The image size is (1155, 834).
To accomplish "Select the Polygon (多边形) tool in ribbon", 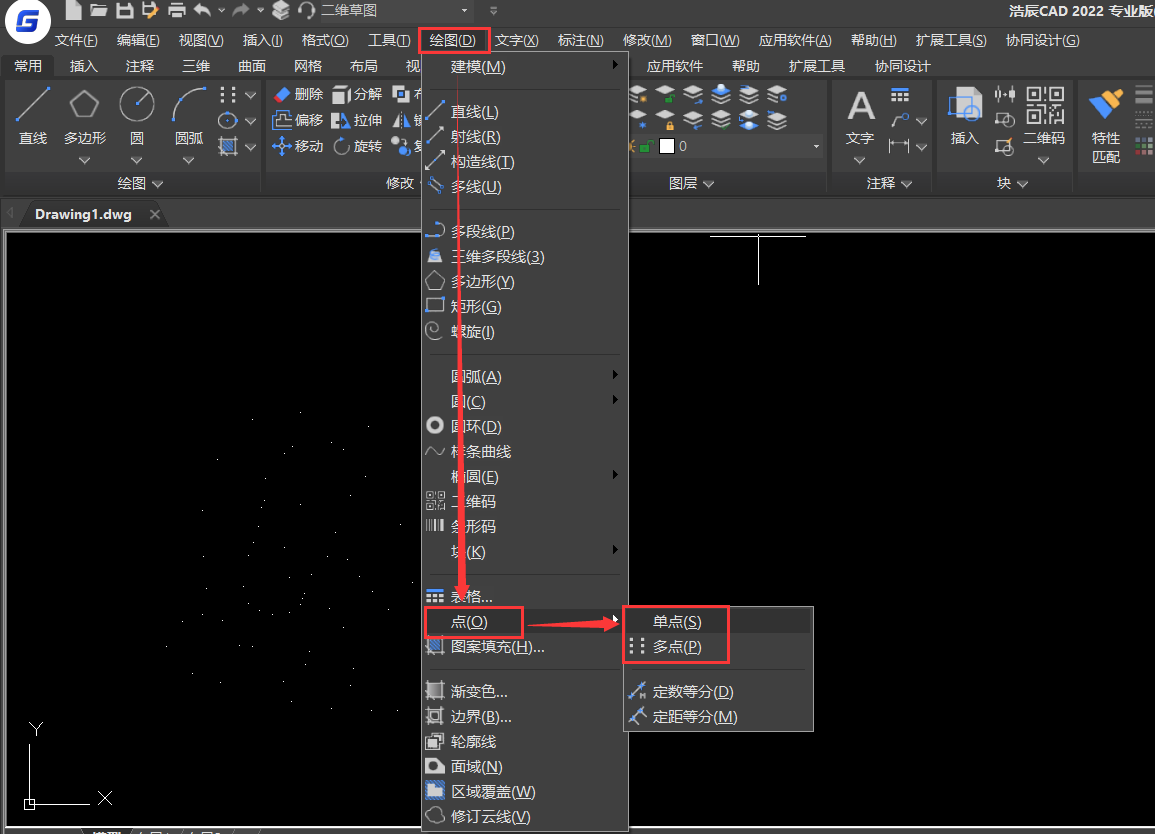I will click(84, 116).
